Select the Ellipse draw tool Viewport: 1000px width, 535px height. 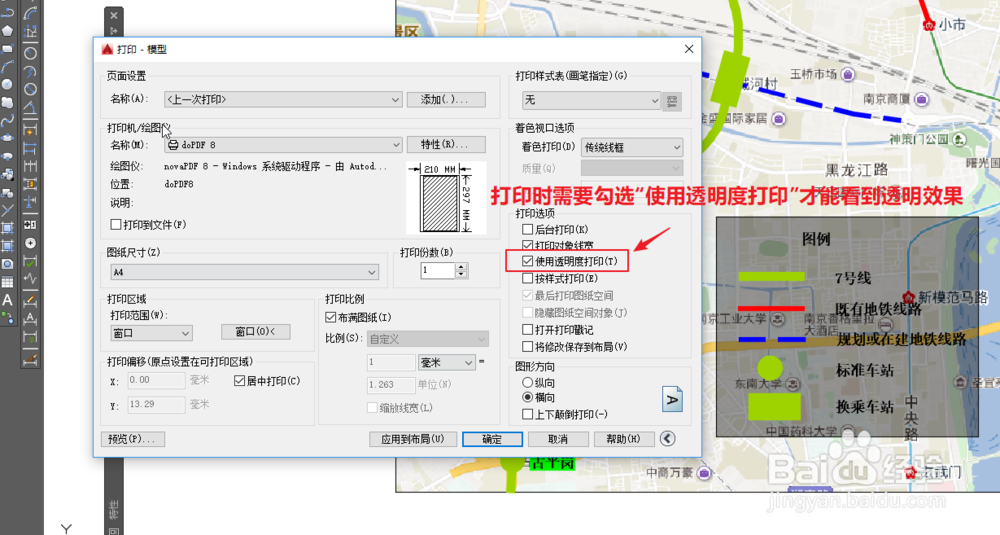[x=7, y=138]
